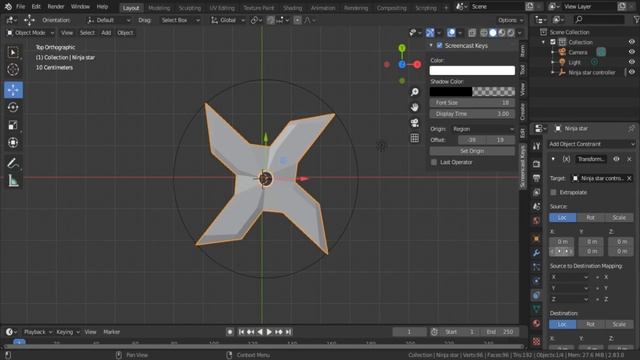Select the Annotate tool
Viewport: 640px width, 360px height.
13,163
